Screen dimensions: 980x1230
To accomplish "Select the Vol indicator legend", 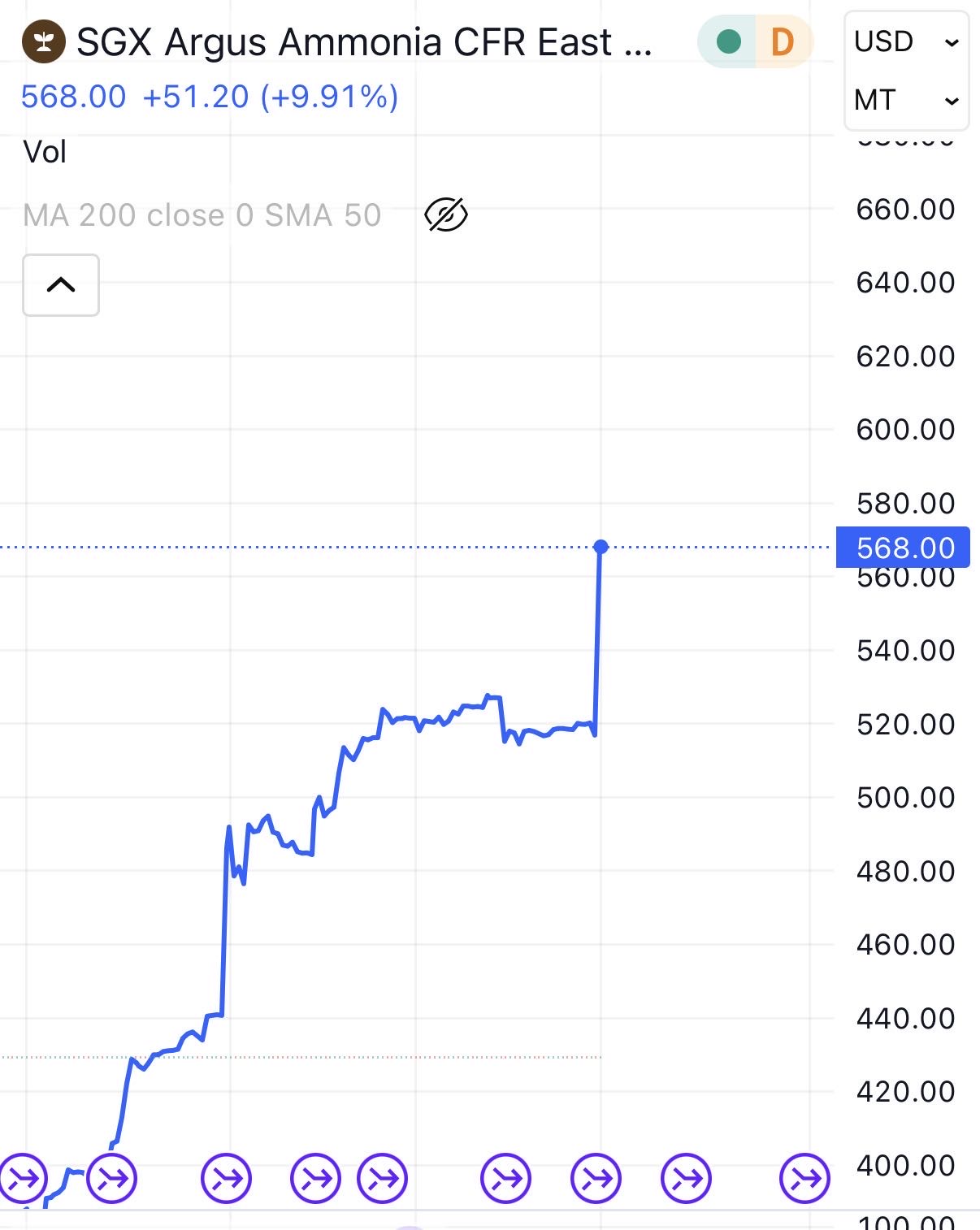I will 45,152.
